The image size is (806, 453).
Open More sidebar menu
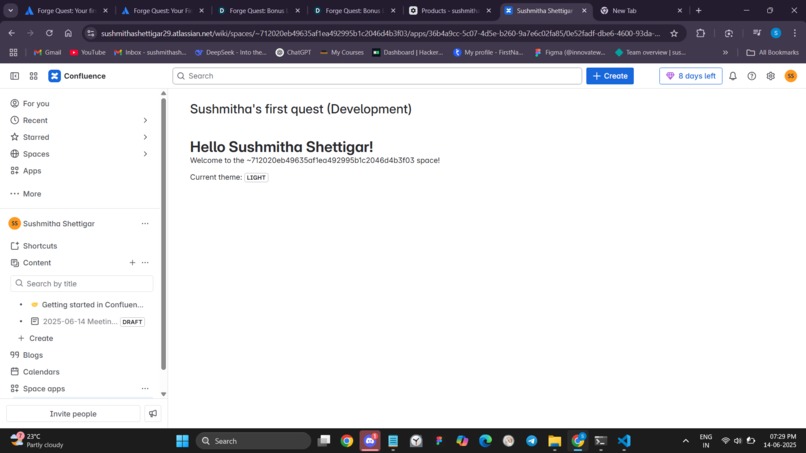pos(26,194)
